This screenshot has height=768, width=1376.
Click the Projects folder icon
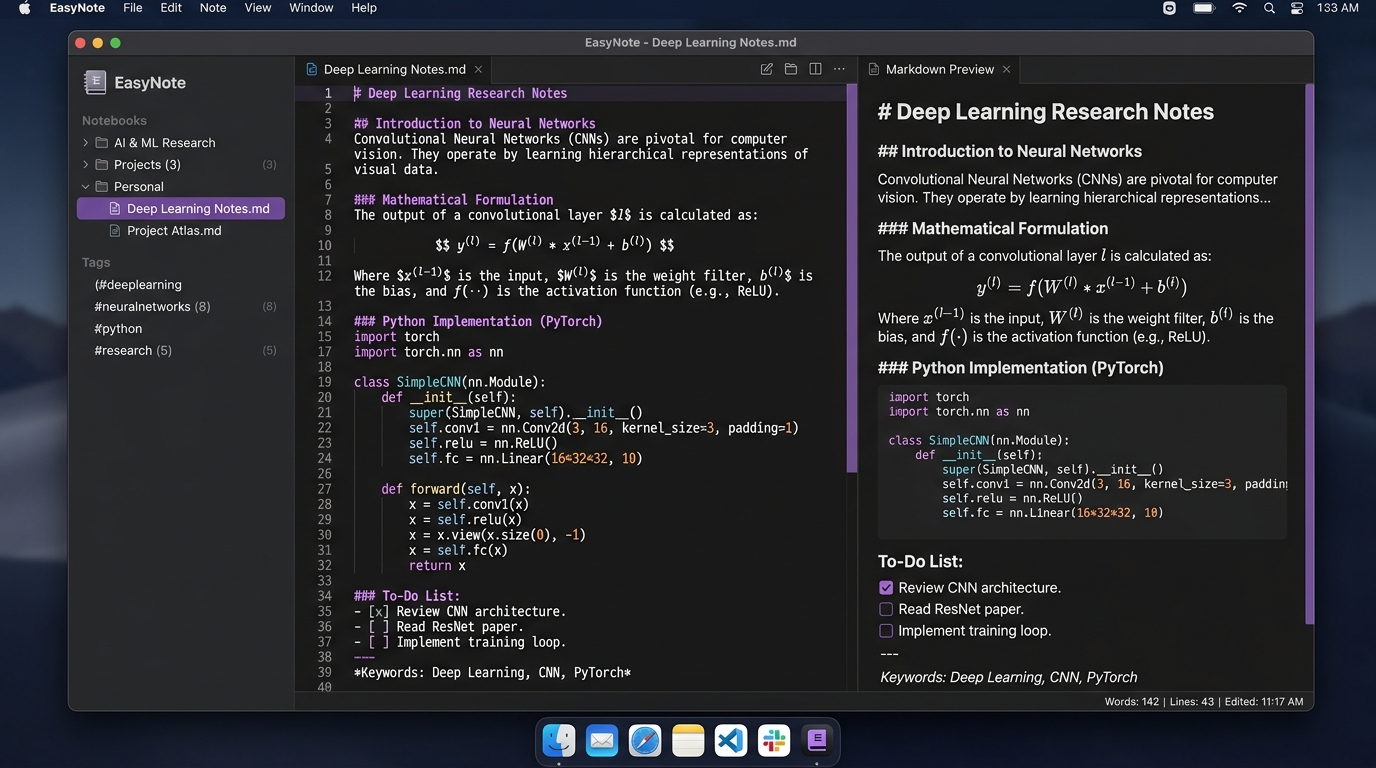[x=102, y=165]
